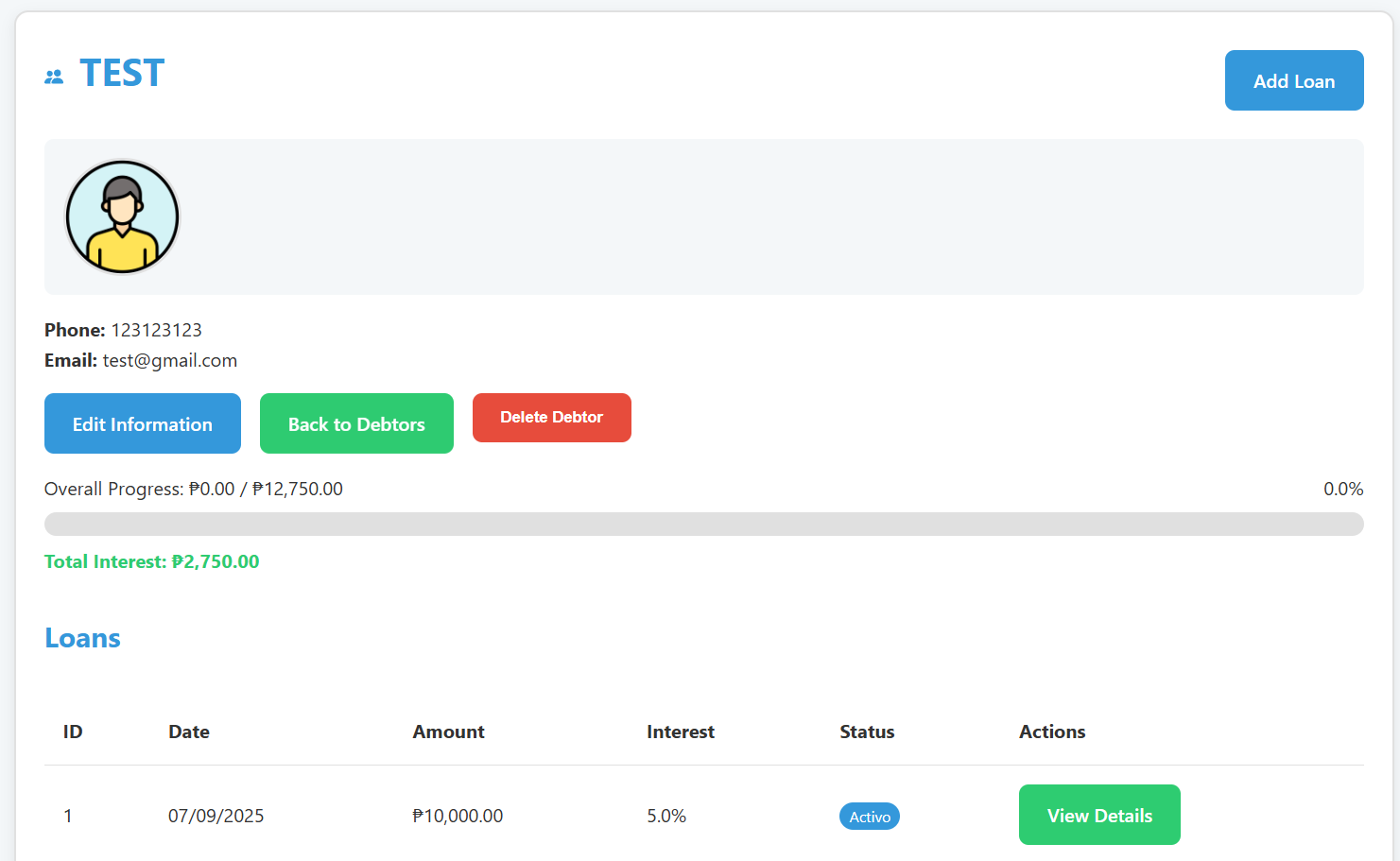
Task: View Details of loan ID 1
Action: pos(1099,815)
